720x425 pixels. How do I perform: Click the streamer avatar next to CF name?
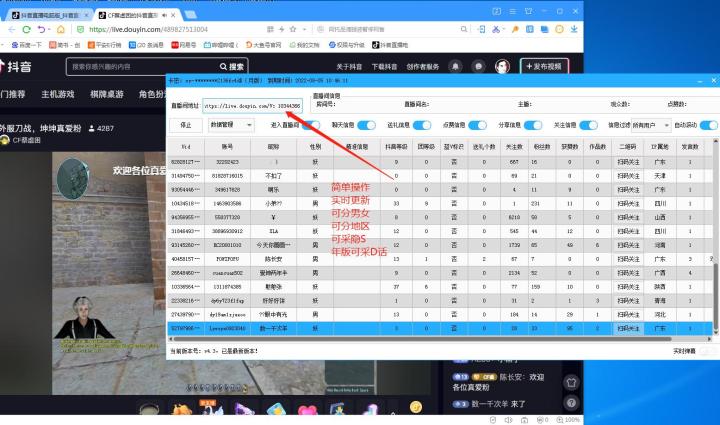point(5,140)
